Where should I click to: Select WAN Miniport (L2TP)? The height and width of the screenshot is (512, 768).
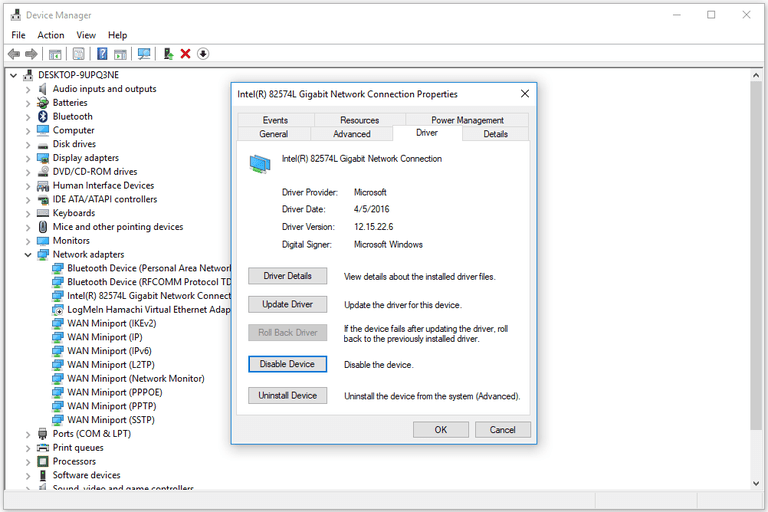[111, 365]
